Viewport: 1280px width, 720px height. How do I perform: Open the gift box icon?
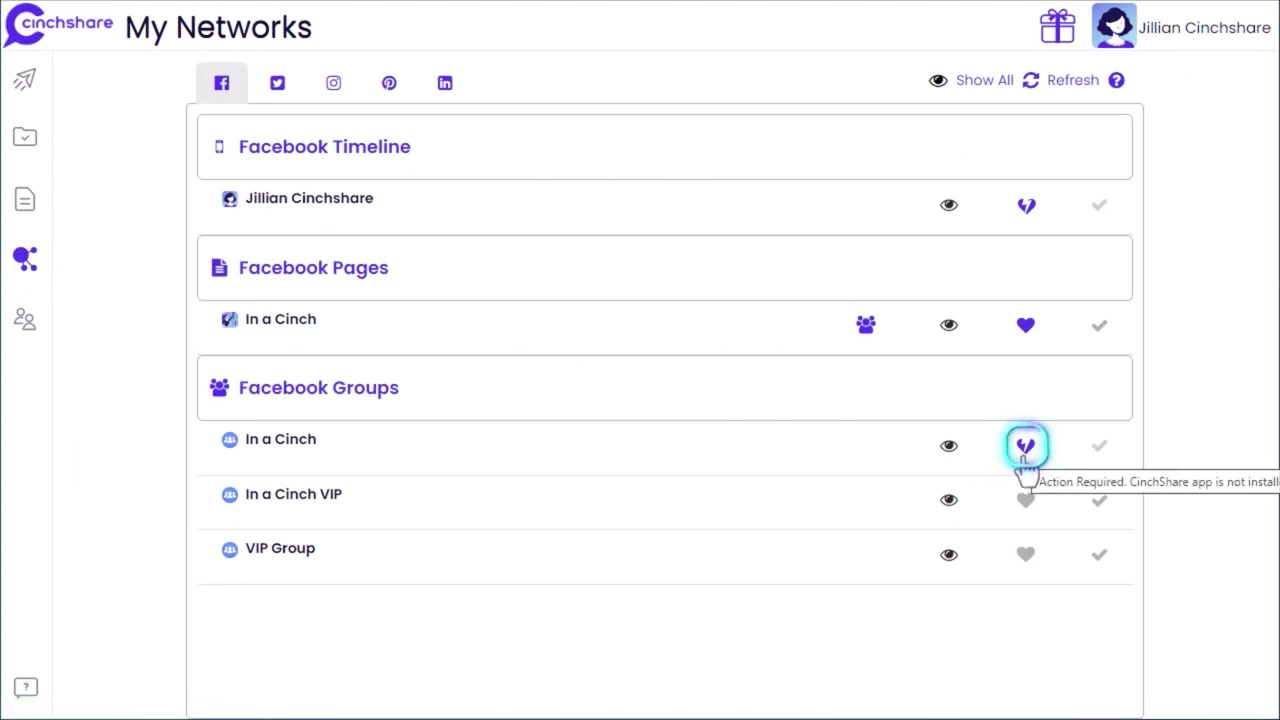click(1057, 26)
